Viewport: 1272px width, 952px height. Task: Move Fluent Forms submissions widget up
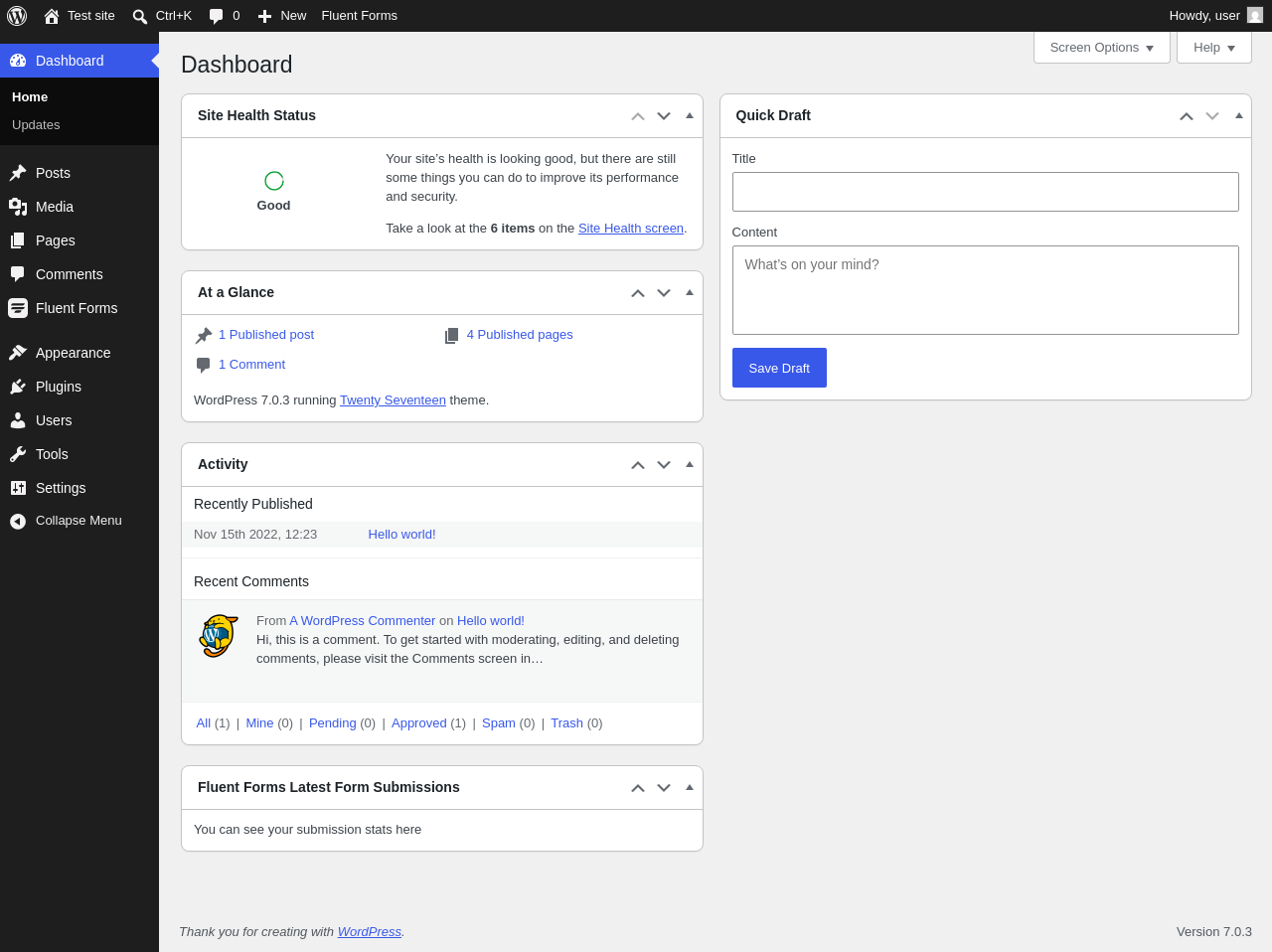638,788
